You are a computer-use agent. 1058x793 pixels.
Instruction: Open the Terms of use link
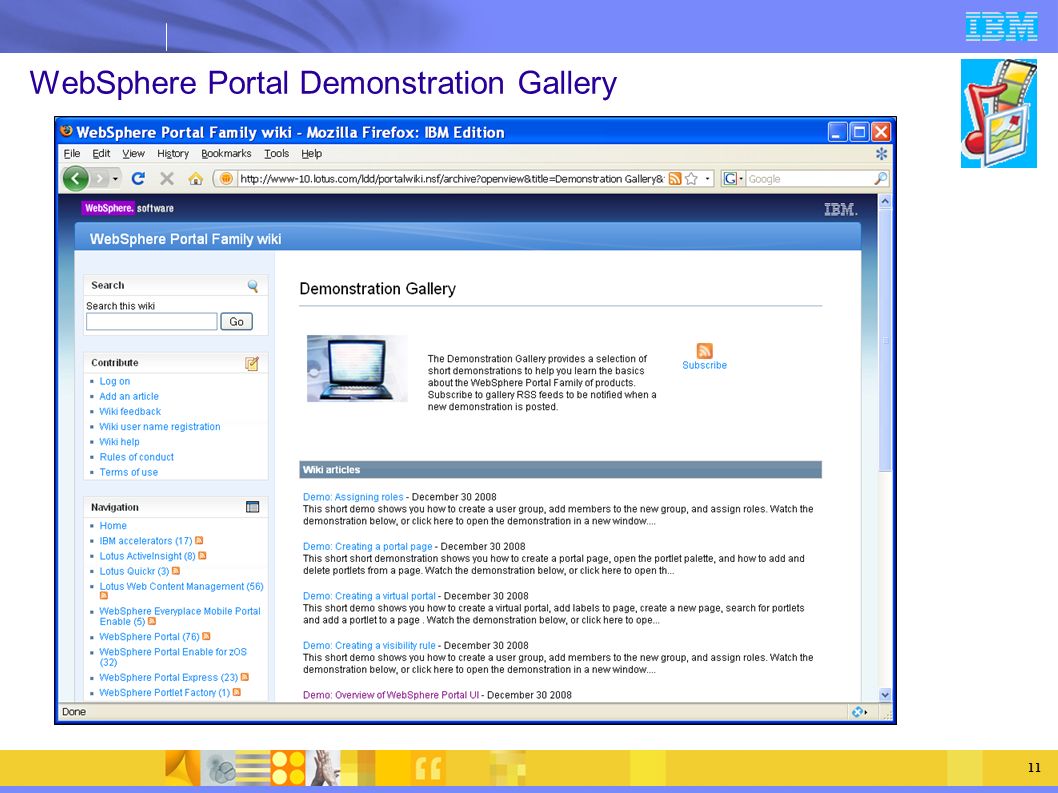tap(128, 472)
